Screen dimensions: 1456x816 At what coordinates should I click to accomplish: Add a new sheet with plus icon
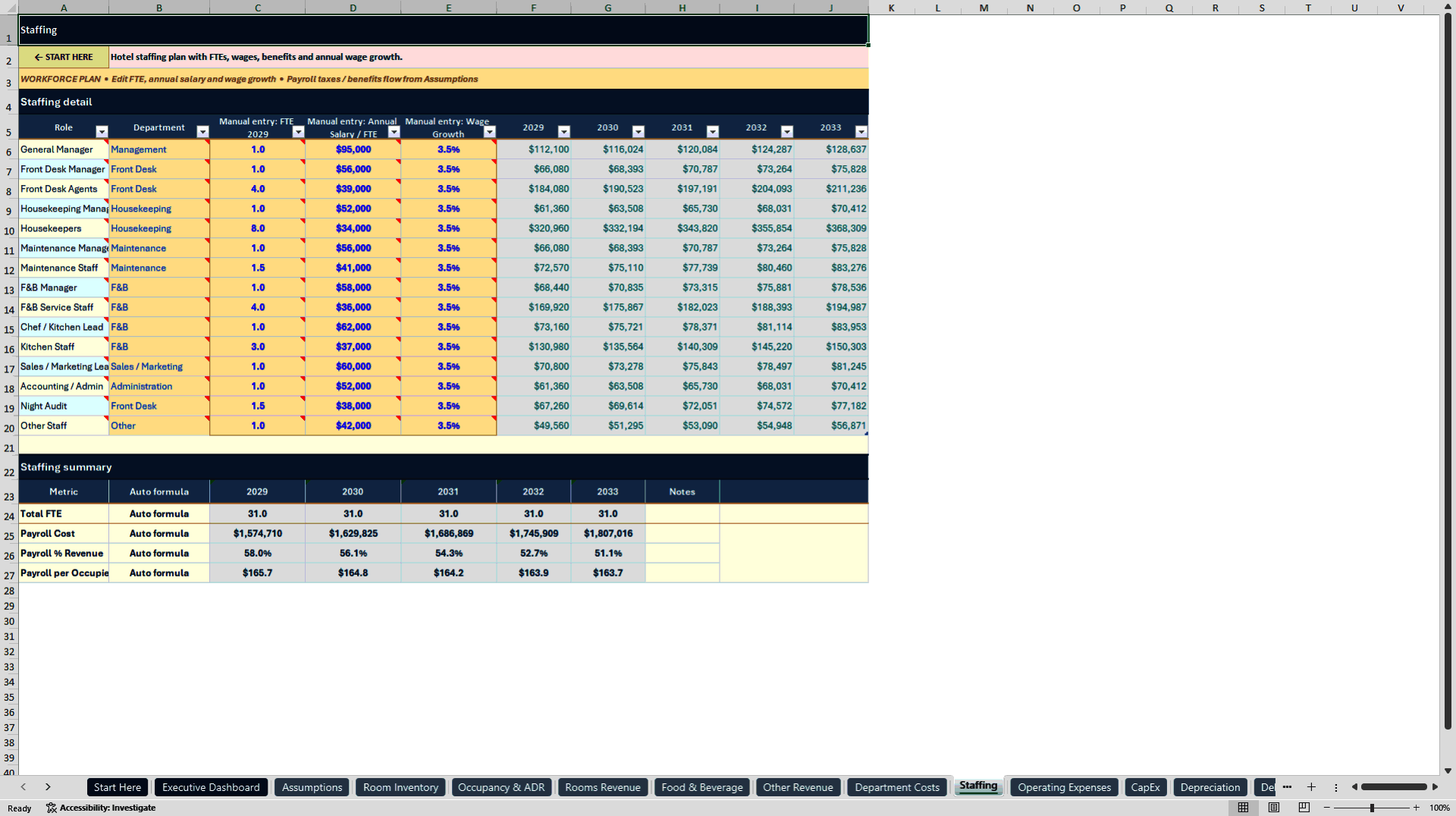[x=1311, y=787]
